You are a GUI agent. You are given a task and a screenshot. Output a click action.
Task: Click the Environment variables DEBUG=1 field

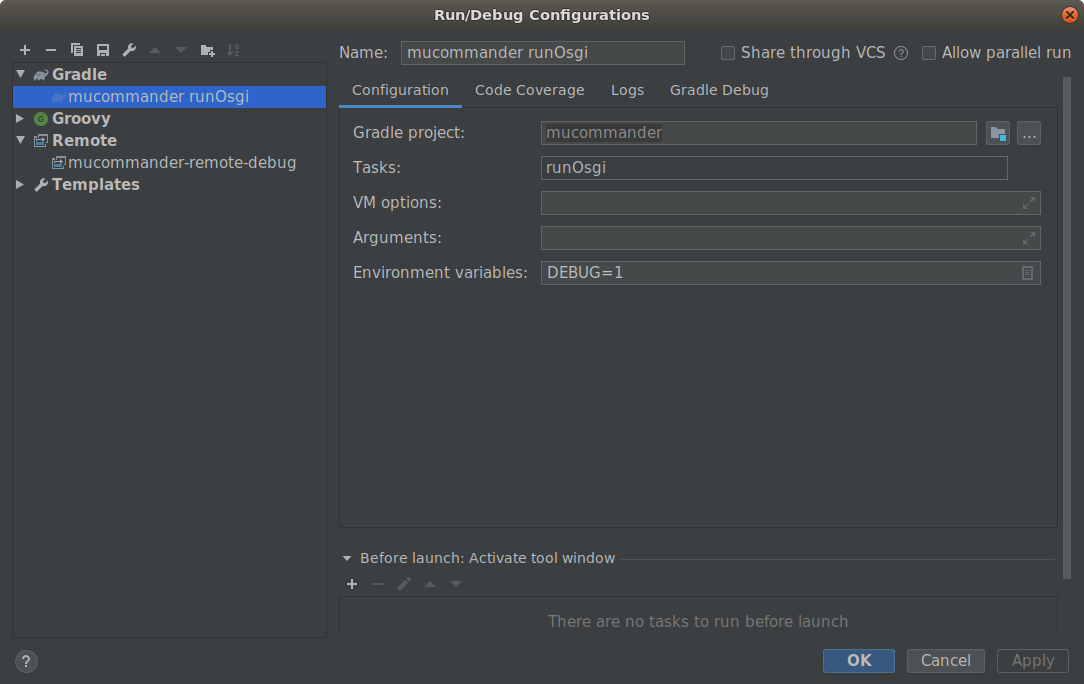[790, 273]
